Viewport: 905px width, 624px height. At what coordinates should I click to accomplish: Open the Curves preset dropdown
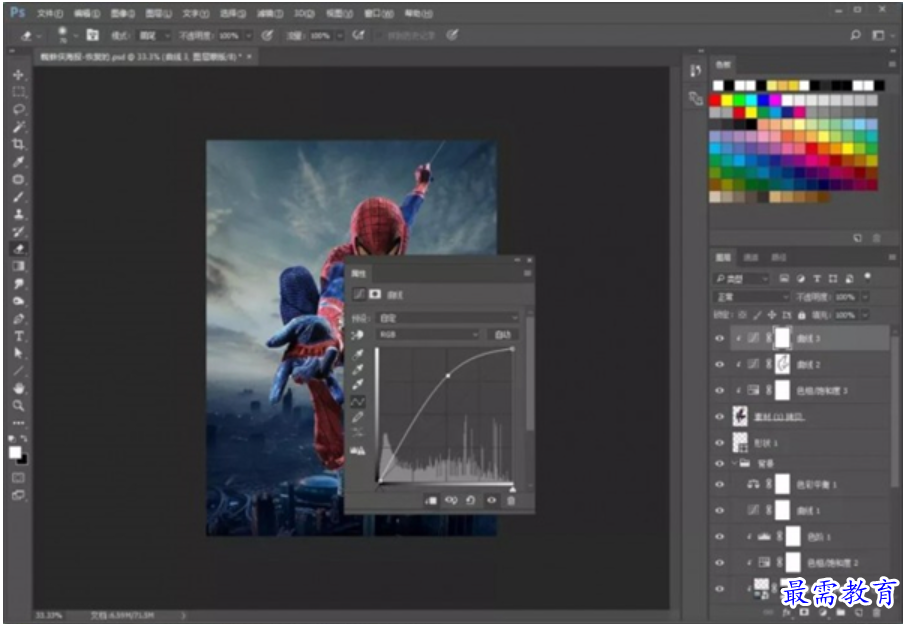tap(447, 318)
